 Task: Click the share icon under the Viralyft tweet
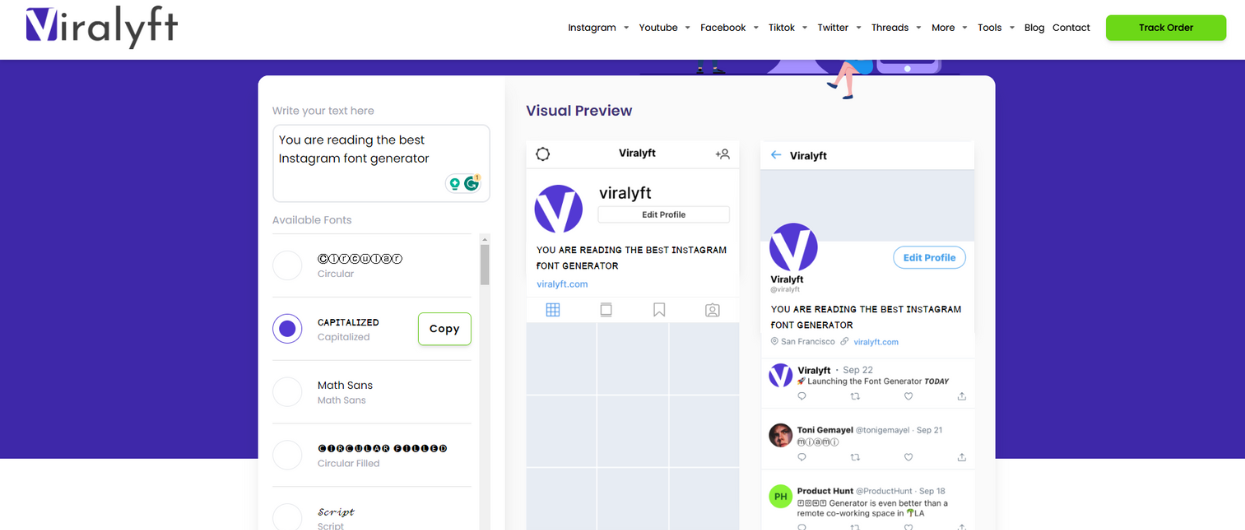tap(961, 396)
